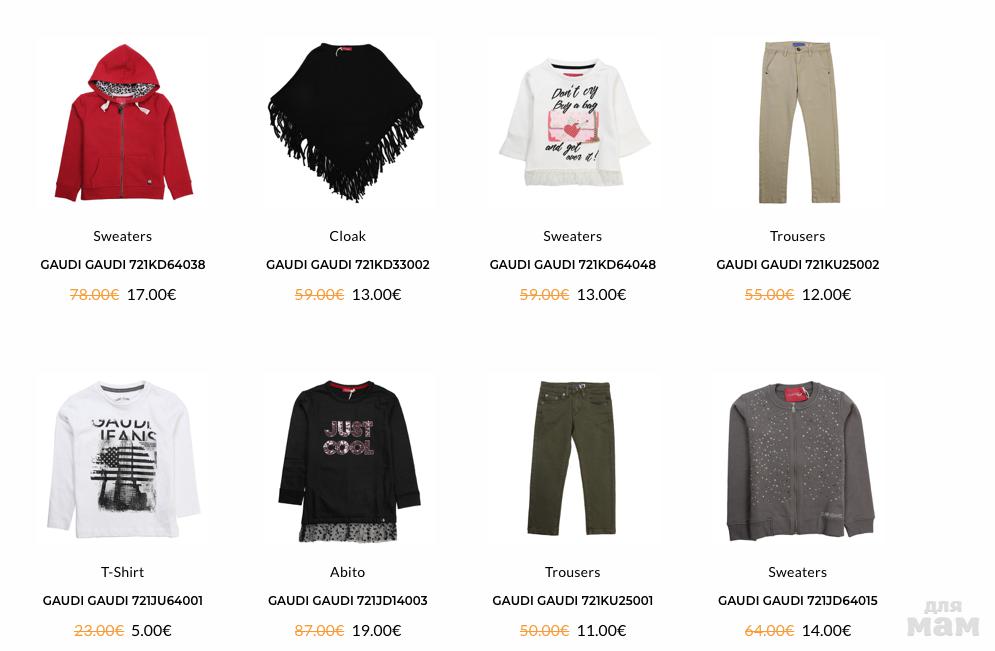Click product title GAUDI GAUDI 721KU25001
Screen dimensions: 995x651
tap(572, 600)
